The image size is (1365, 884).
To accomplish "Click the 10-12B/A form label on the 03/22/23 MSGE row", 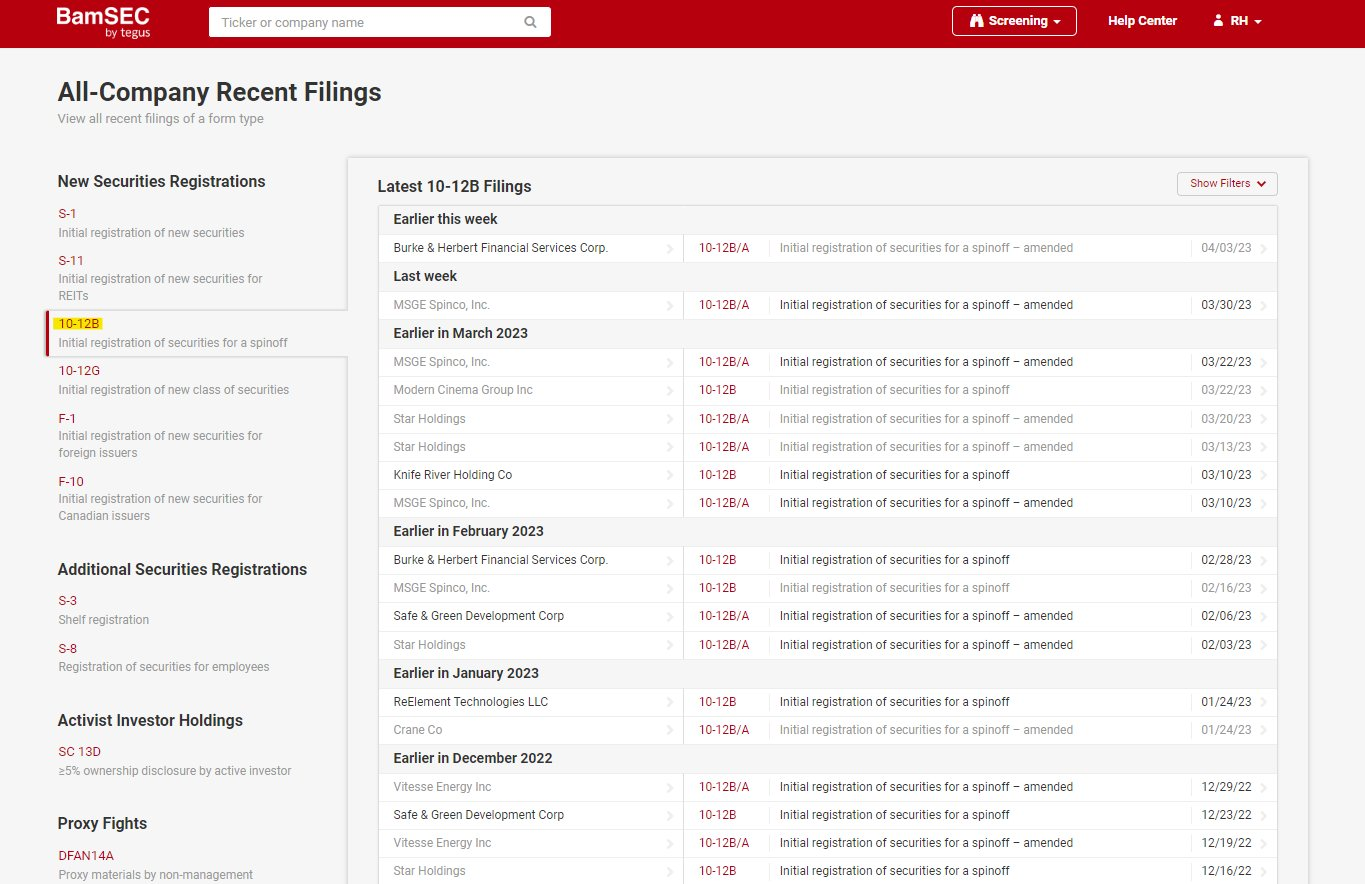I will tap(724, 362).
